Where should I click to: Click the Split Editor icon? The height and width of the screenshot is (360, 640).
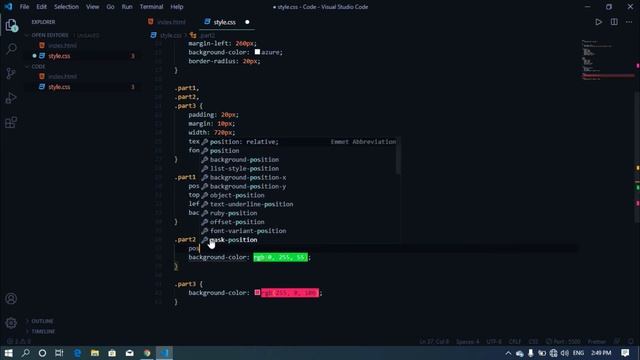(x=614, y=22)
